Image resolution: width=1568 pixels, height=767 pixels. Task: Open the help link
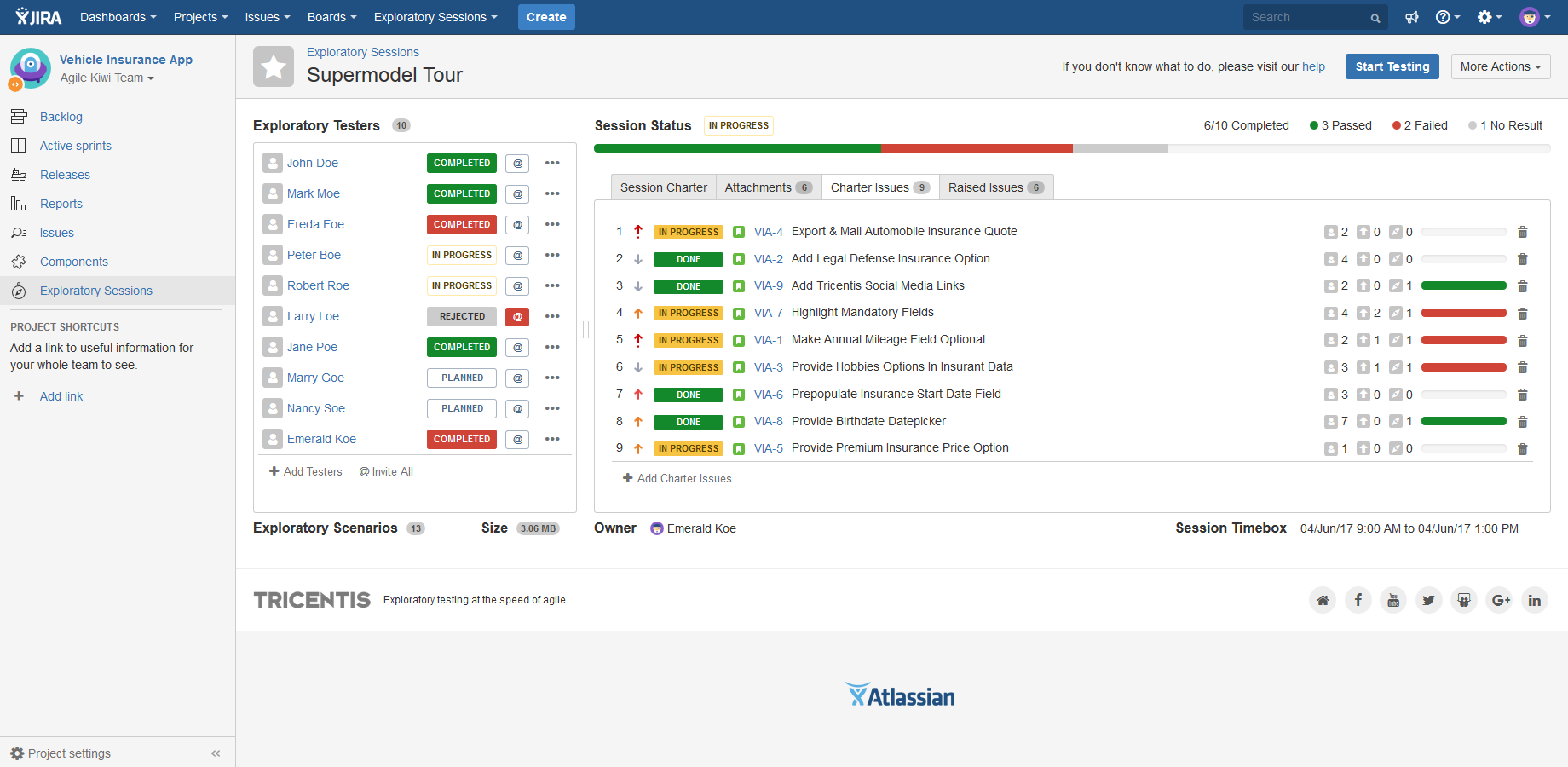click(x=1313, y=66)
